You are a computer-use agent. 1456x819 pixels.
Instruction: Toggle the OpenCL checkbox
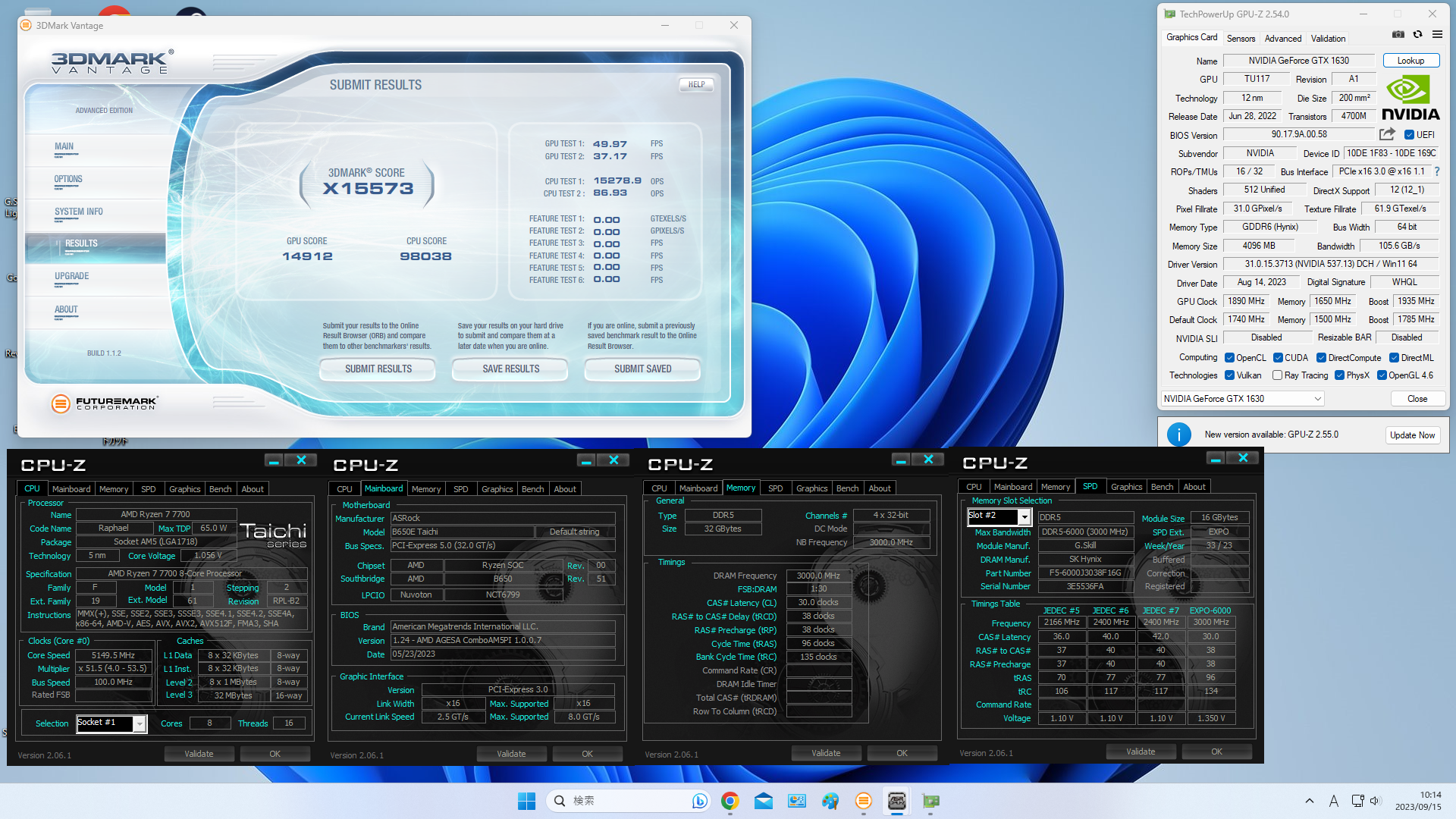coord(1229,358)
